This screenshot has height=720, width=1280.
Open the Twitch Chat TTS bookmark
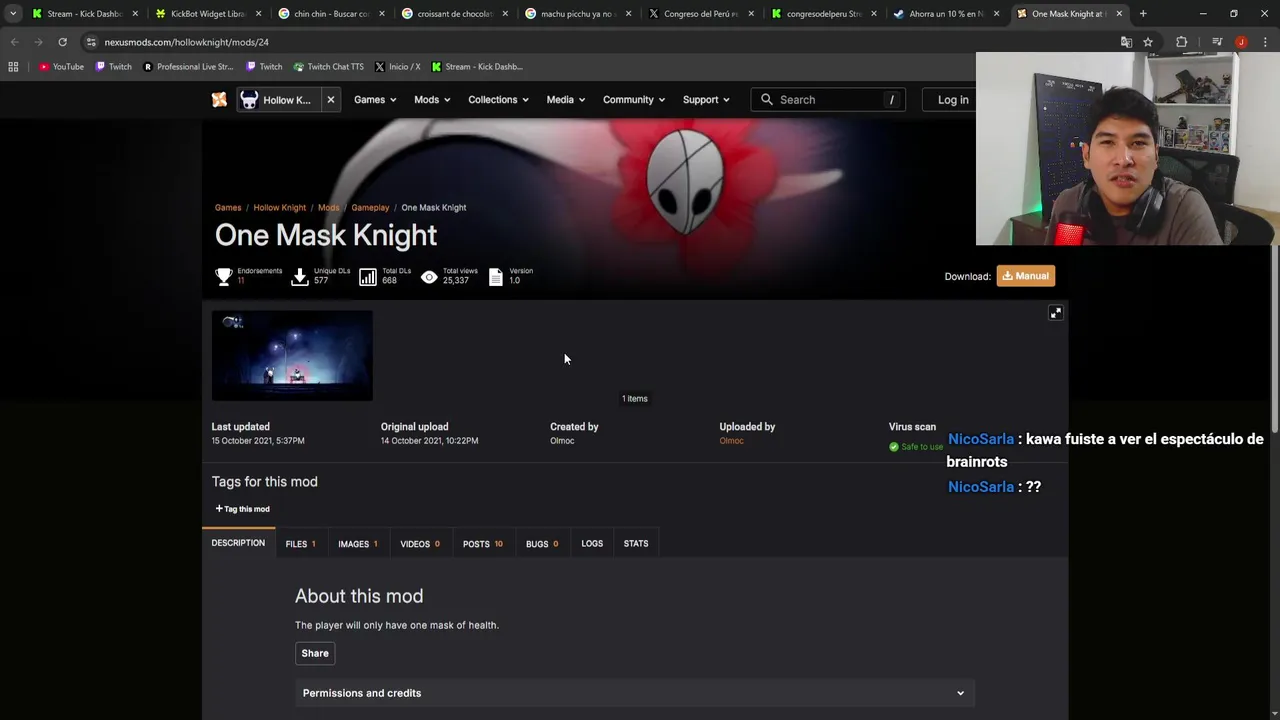(328, 67)
